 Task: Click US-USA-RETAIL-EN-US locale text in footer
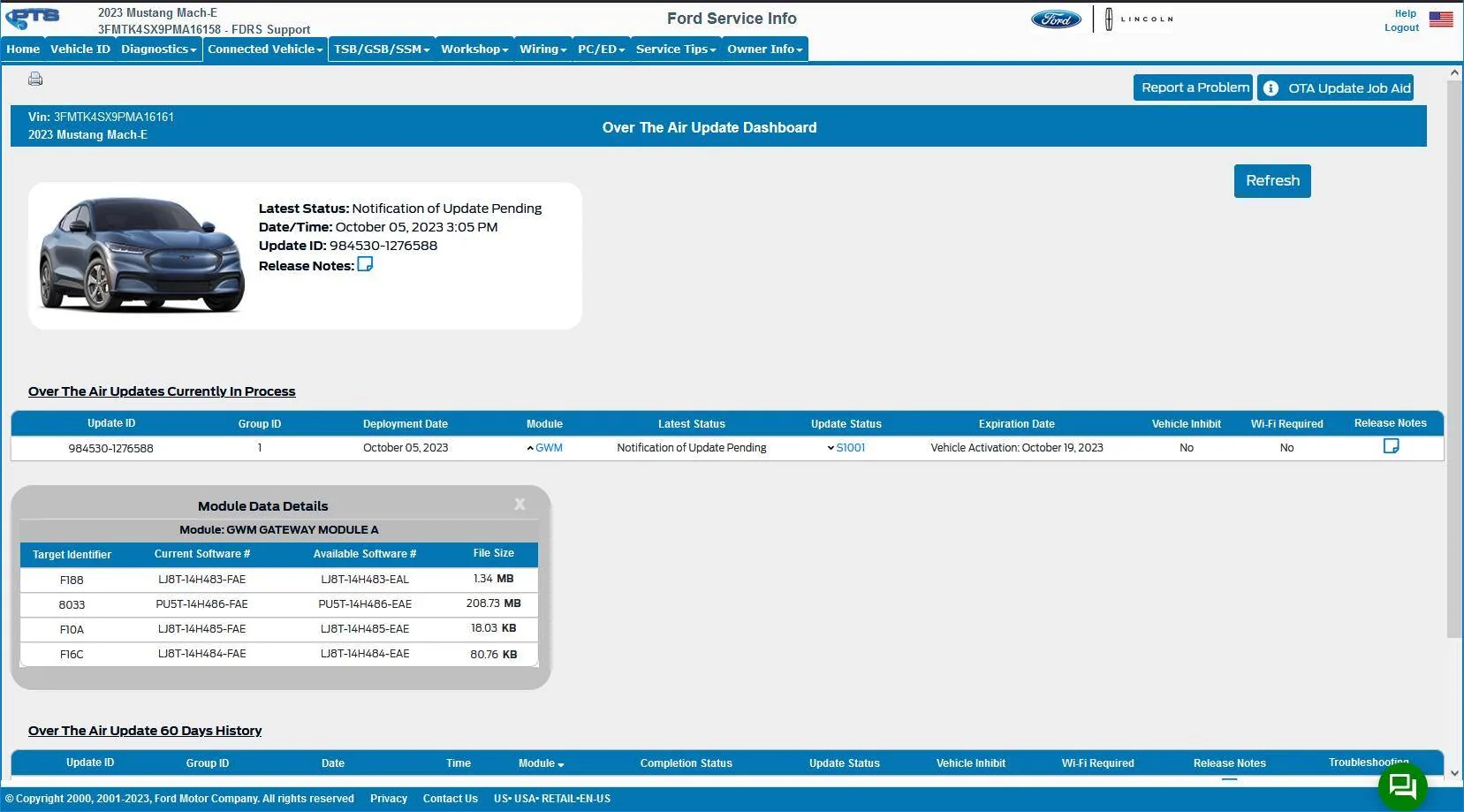[552, 799]
